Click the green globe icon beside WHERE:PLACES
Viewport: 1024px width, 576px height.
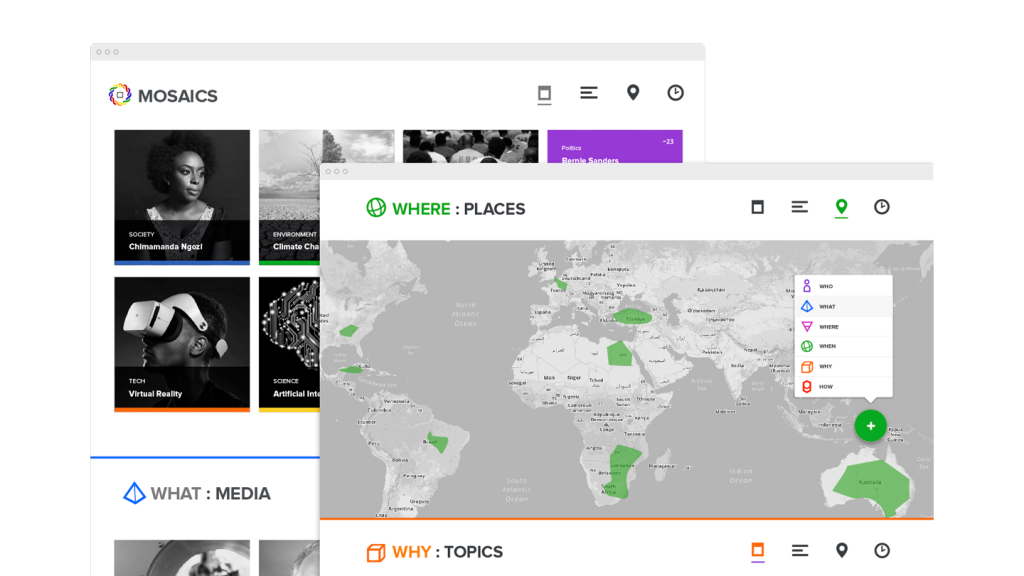tap(376, 208)
